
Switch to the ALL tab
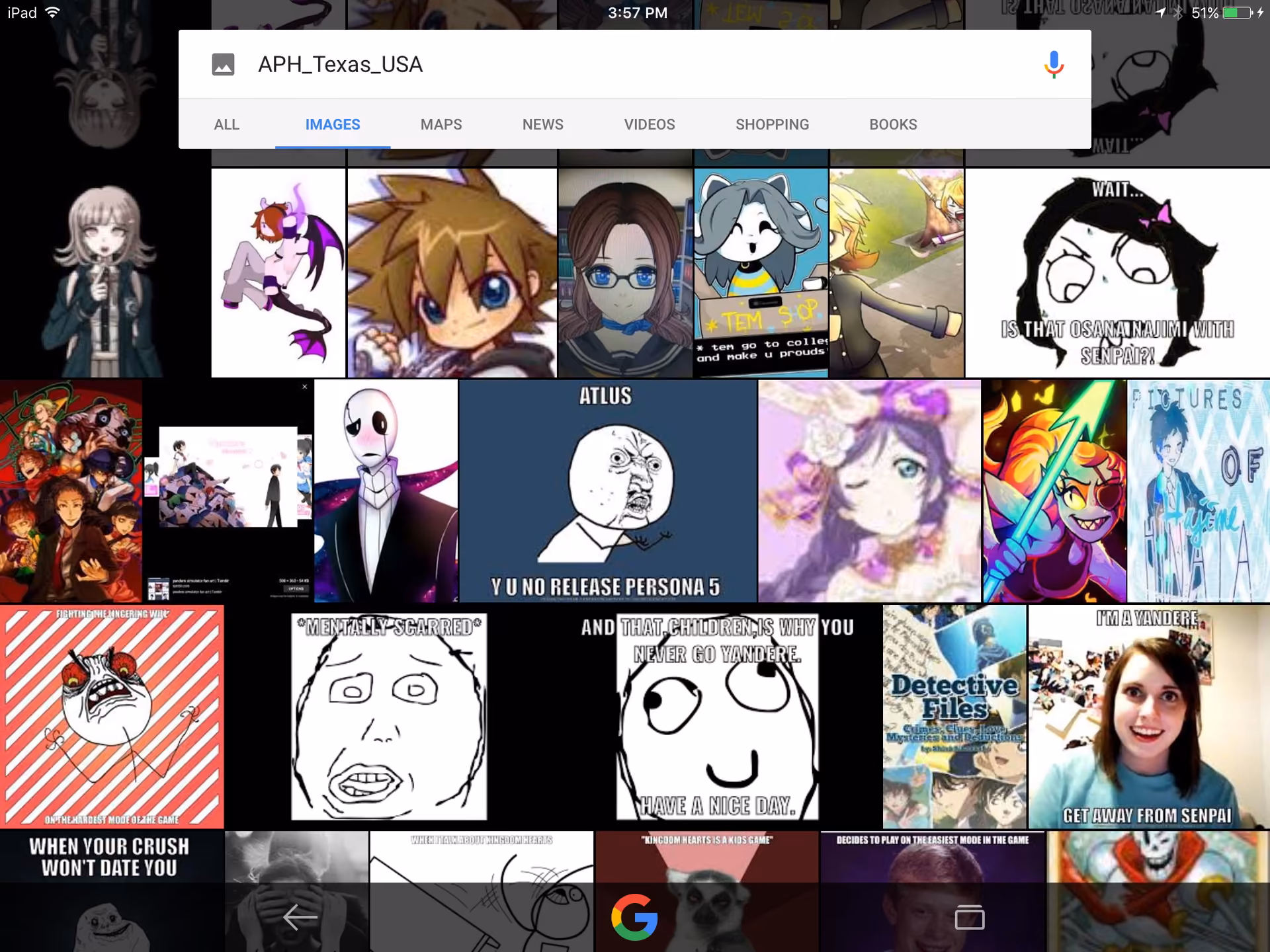226,124
